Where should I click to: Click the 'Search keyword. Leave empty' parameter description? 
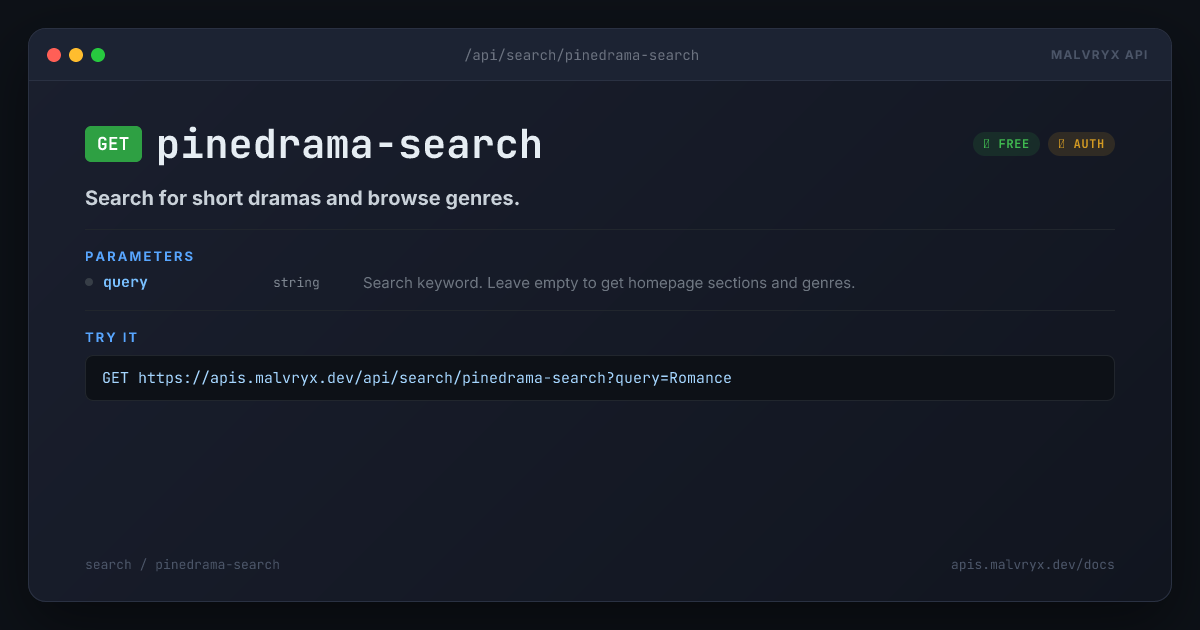pos(609,283)
